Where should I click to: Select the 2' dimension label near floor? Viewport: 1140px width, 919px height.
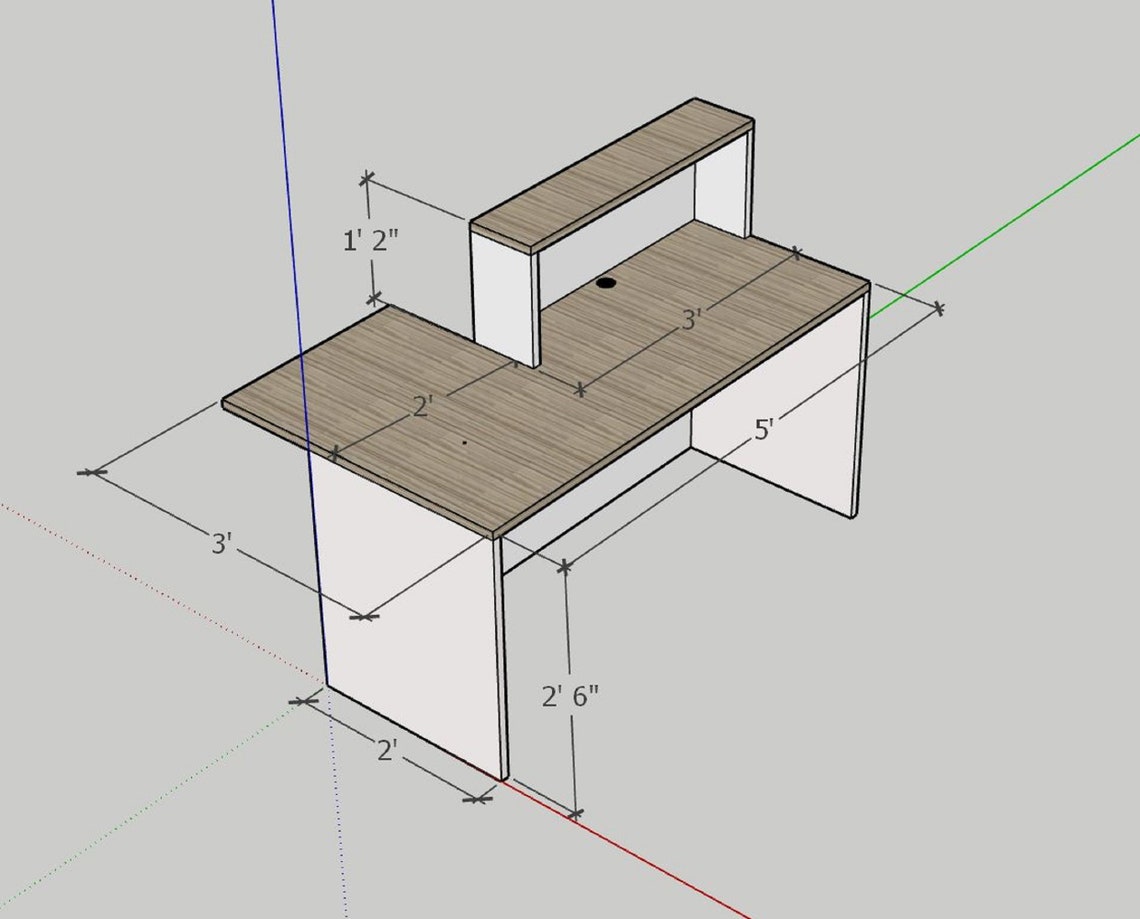tap(386, 750)
